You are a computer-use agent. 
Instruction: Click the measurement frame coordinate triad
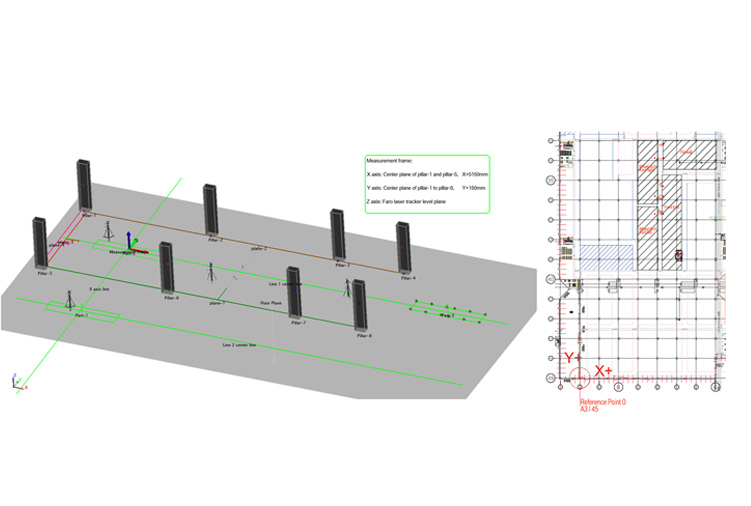pyautogui.click(x=134, y=250)
